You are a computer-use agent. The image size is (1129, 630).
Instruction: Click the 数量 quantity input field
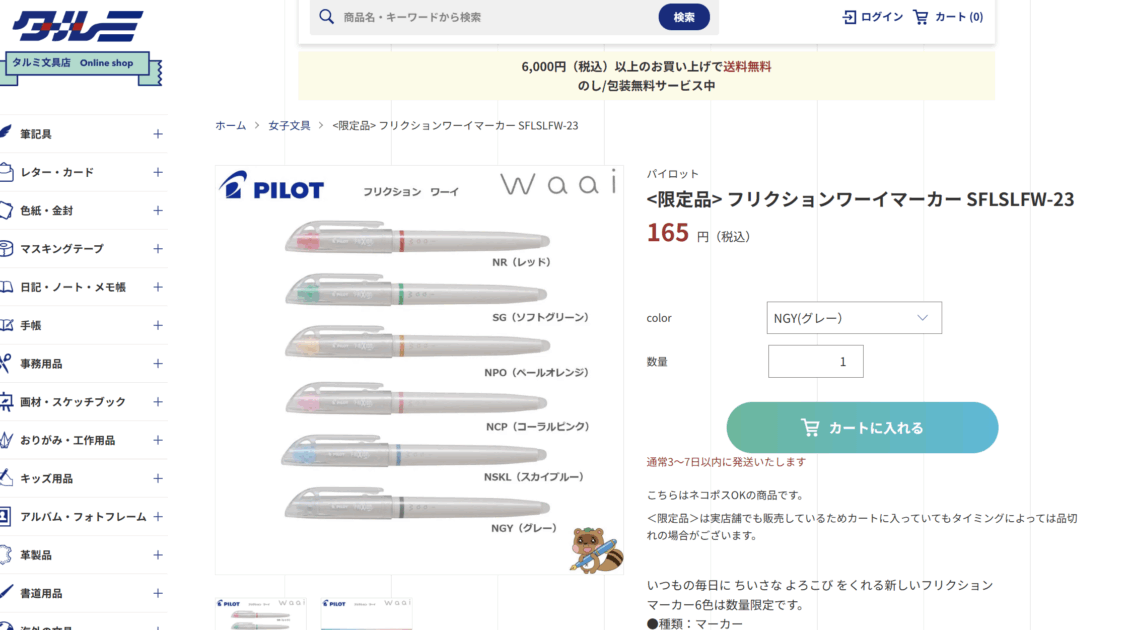coord(815,362)
